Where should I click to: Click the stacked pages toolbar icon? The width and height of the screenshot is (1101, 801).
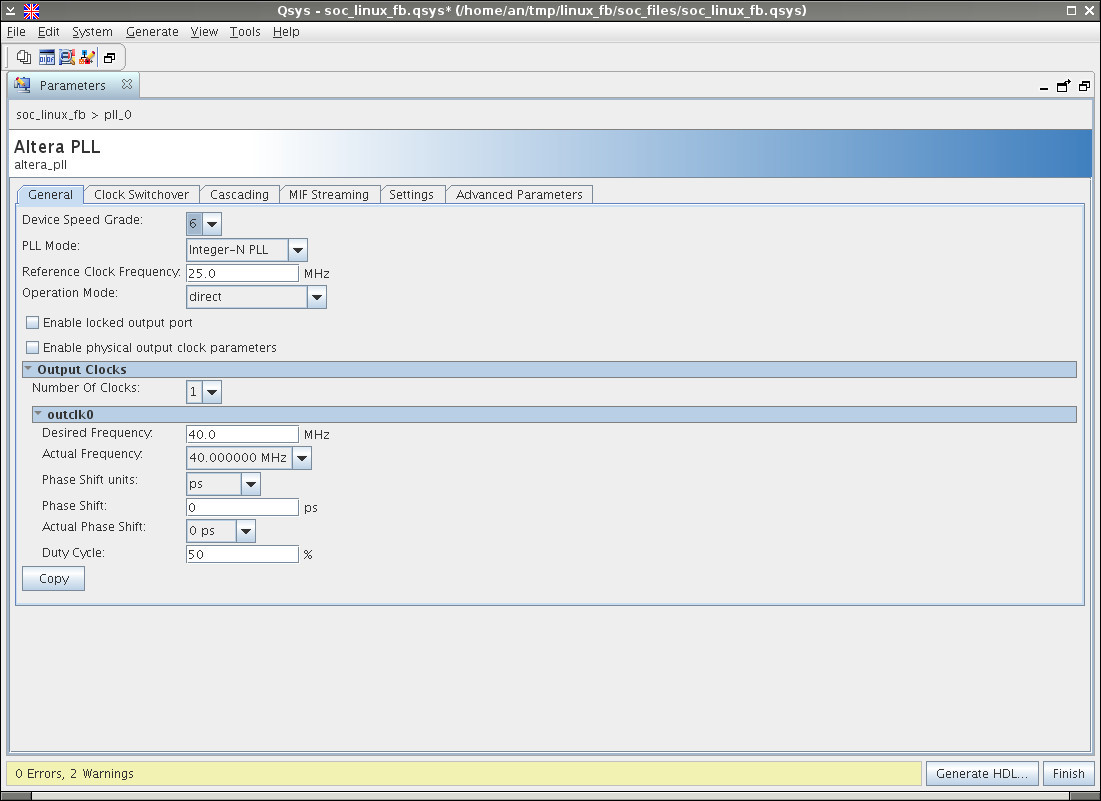pyautogui.click(x=24, y=58)
